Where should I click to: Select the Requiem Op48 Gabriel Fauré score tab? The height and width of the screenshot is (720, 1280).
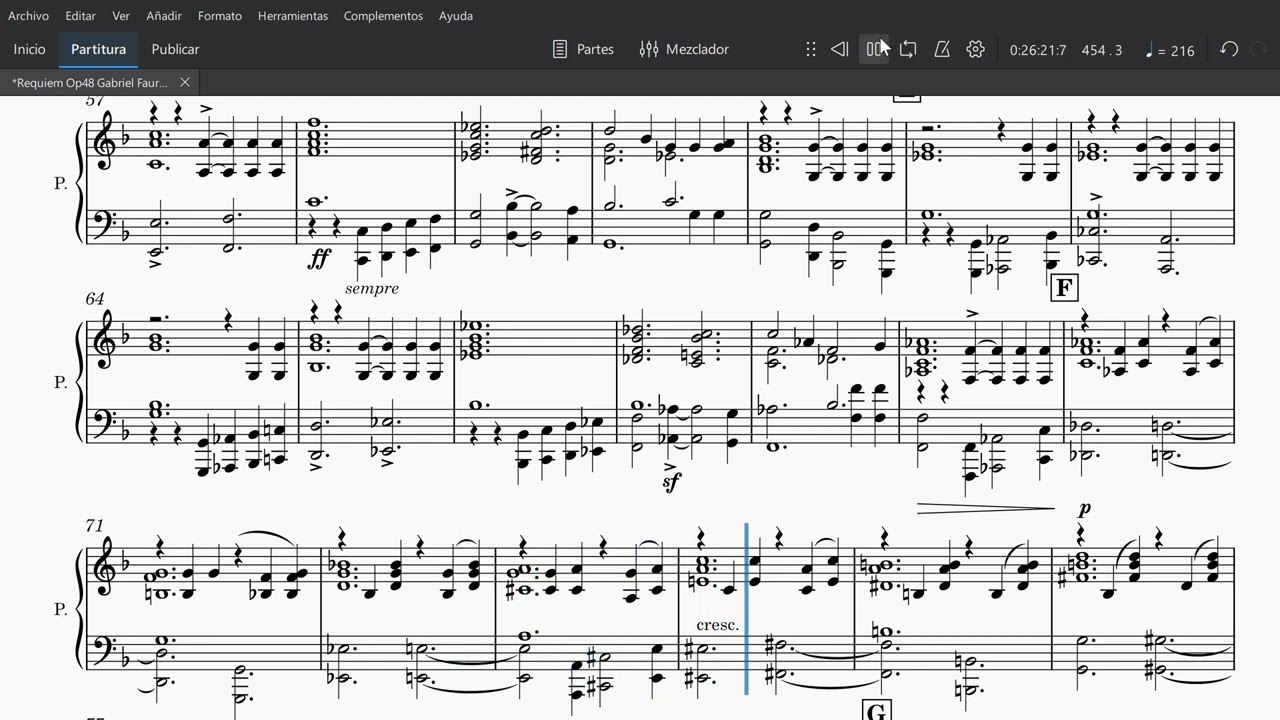tap(90, 82)
